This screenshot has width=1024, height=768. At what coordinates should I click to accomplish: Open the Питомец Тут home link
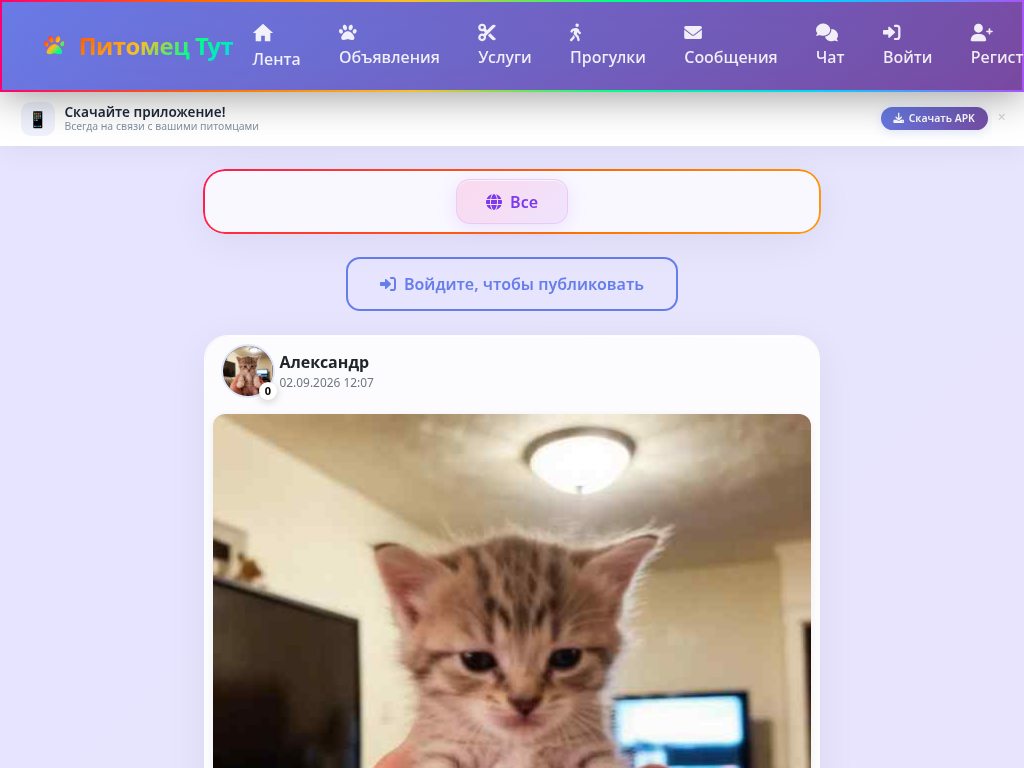138,46
